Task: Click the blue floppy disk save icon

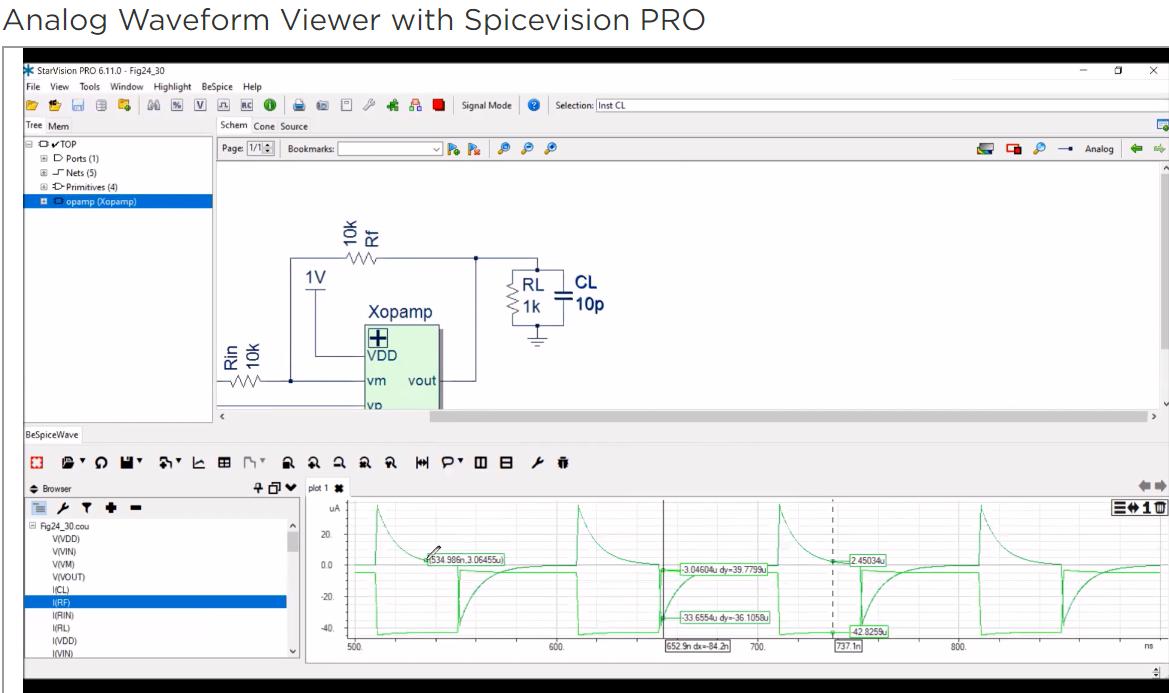Action: 78,105
